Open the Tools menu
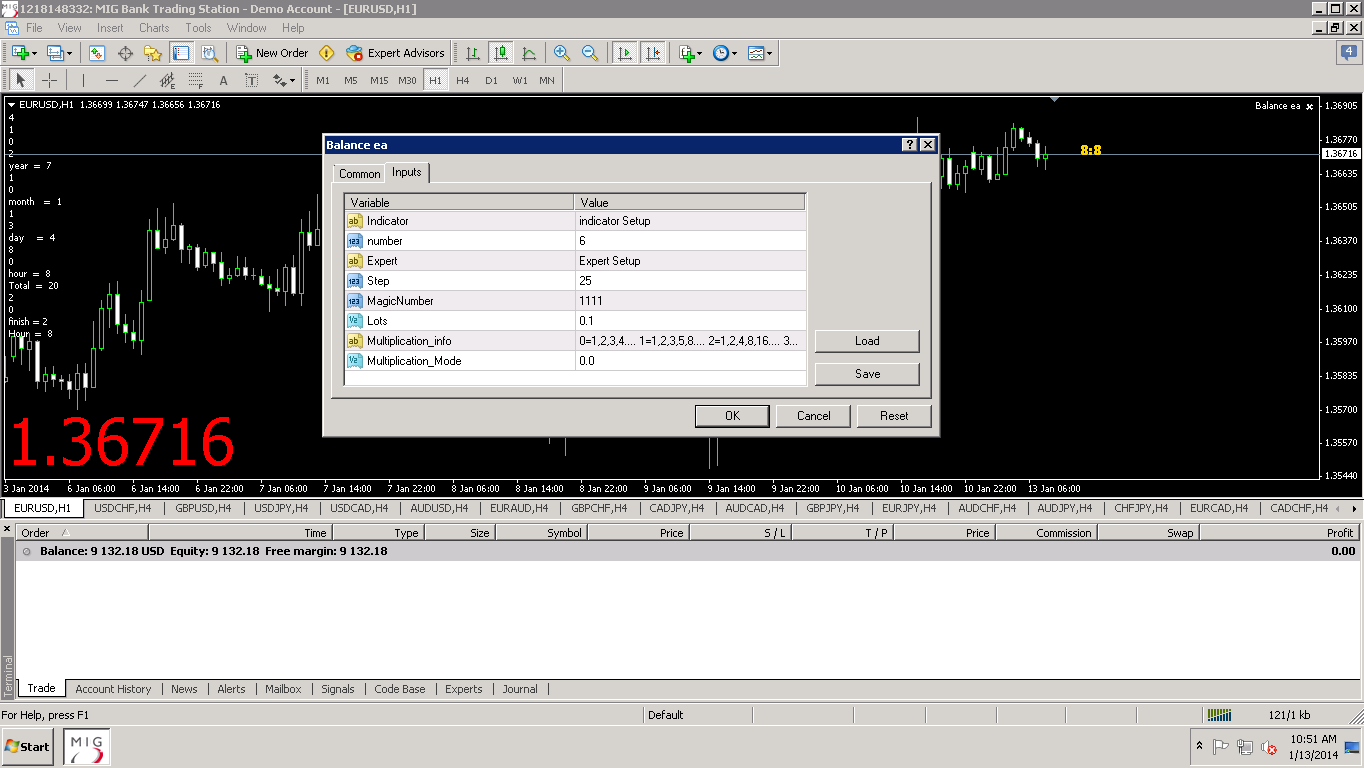This screenshot has width=1364, height=768. click(x=198, y=28)
